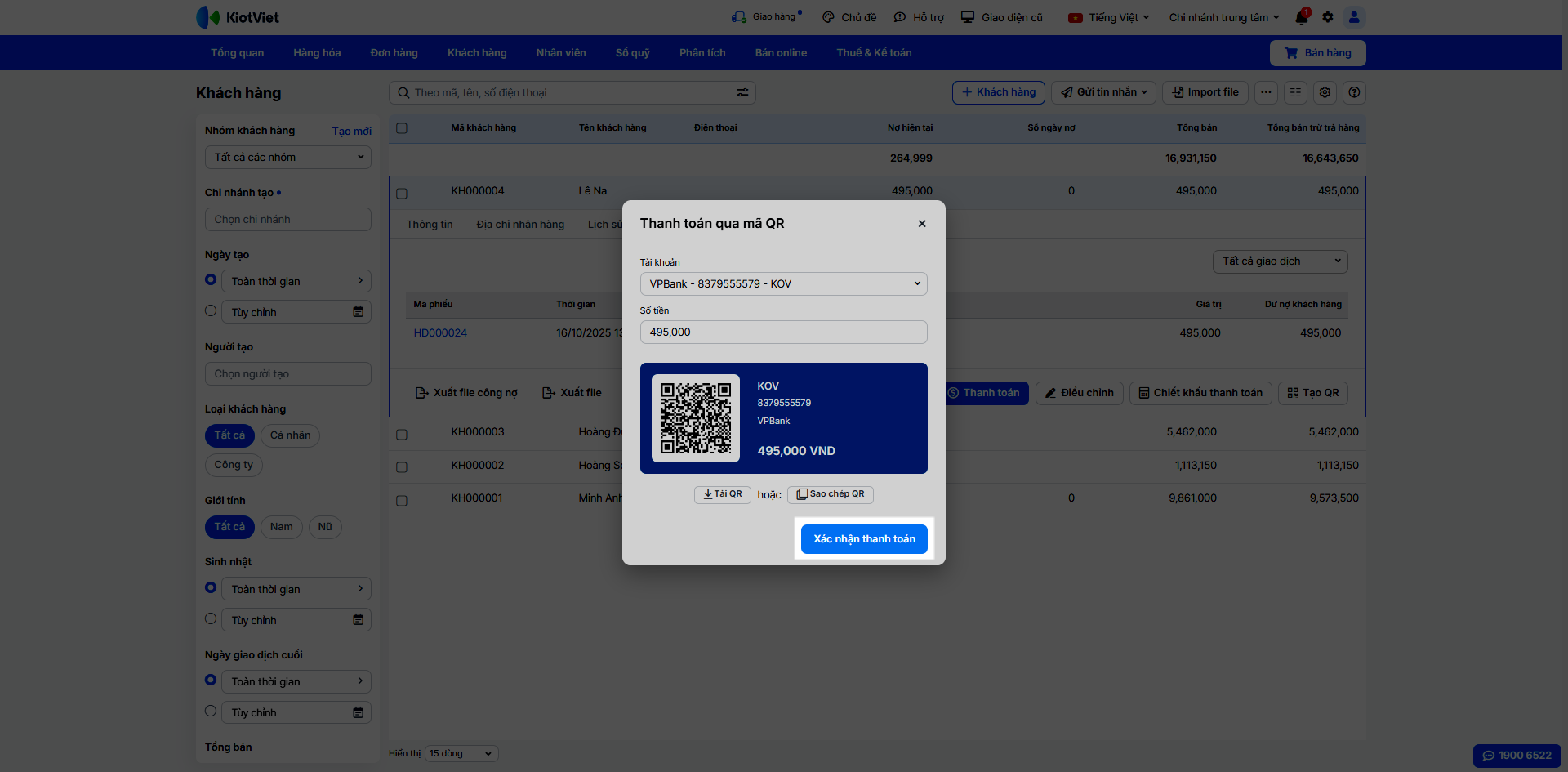Open the 15 dòng rows dropdown

click(461, 754)
